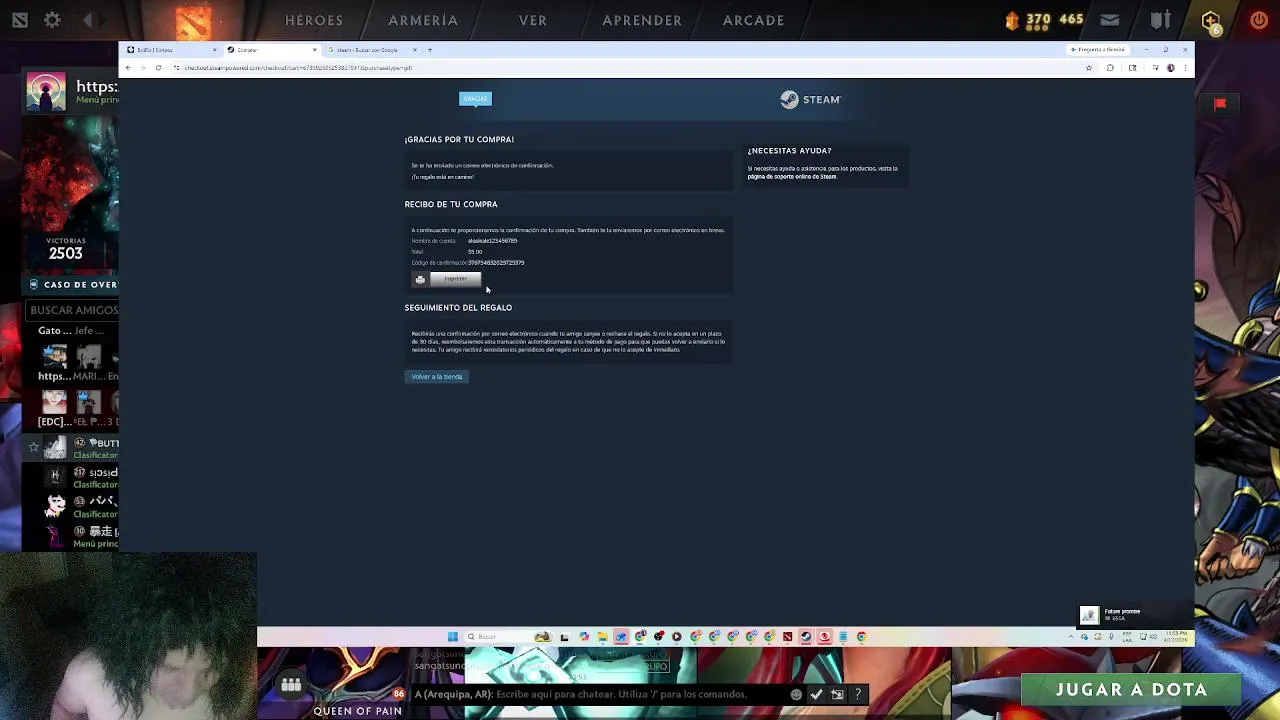Screen dimensions: 1280x720
Task: Open the Dota party group icon
Action: (291, 685)
